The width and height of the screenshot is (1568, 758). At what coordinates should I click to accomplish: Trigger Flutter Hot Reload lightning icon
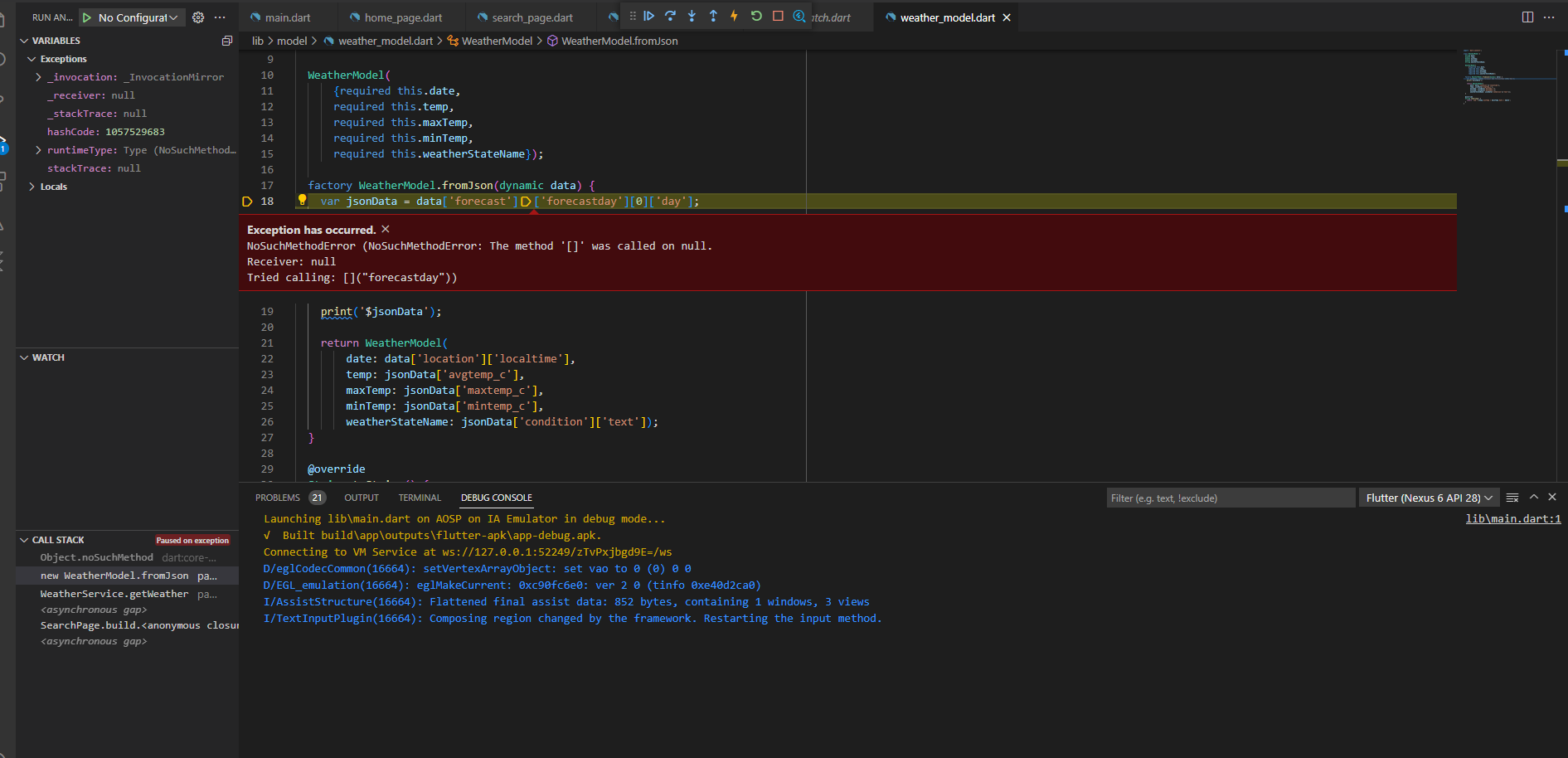tap(734, 17)
